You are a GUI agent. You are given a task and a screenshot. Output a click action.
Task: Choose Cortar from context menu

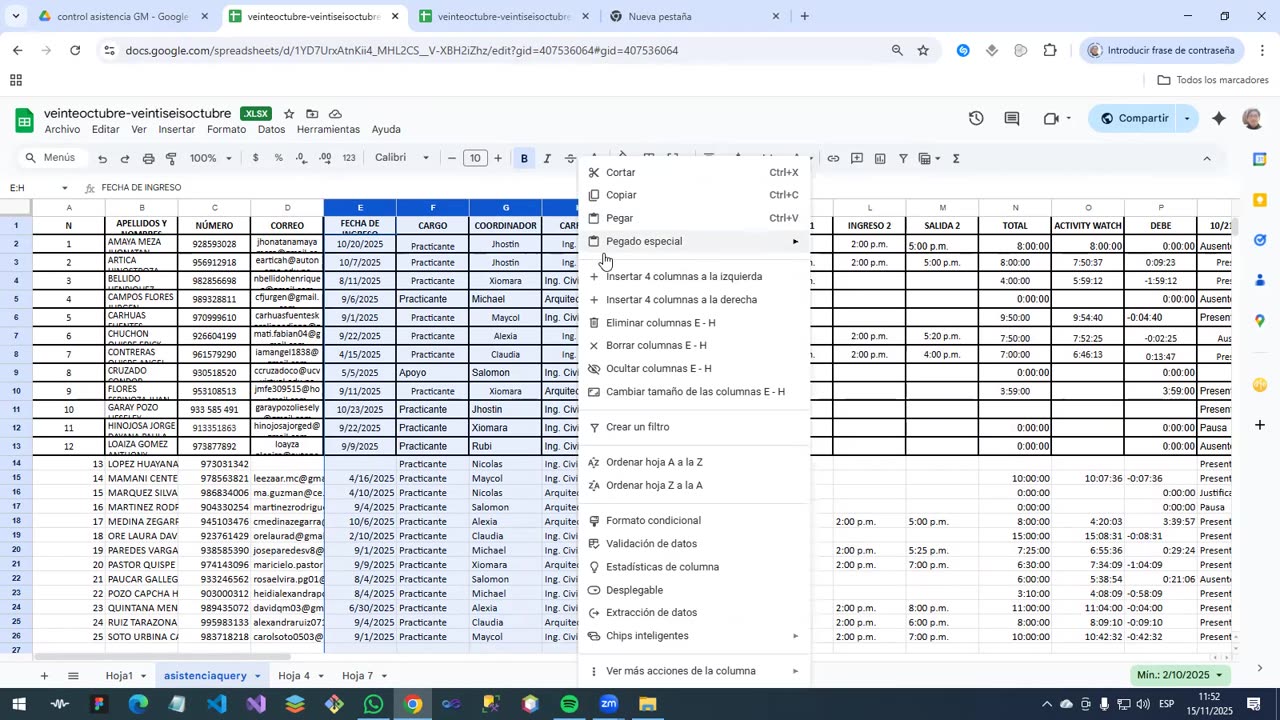tap(695, 172)
